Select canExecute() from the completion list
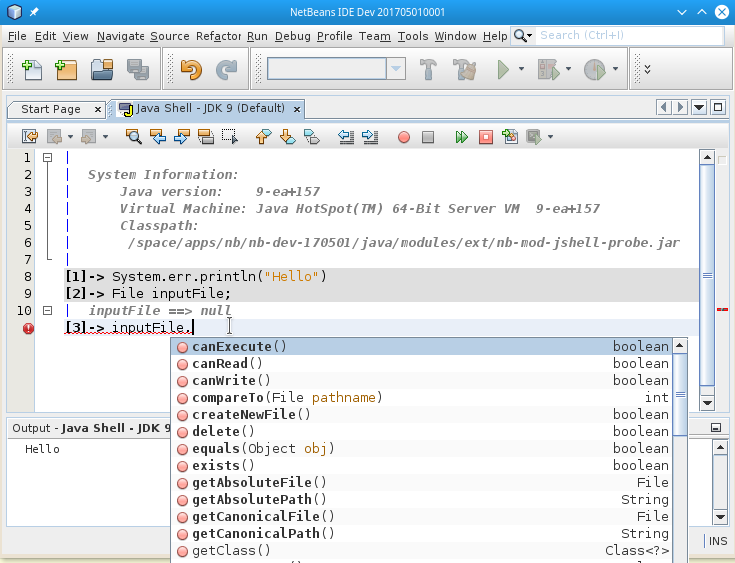This screenshot has width=735, height=563. (x=239, y=347)
